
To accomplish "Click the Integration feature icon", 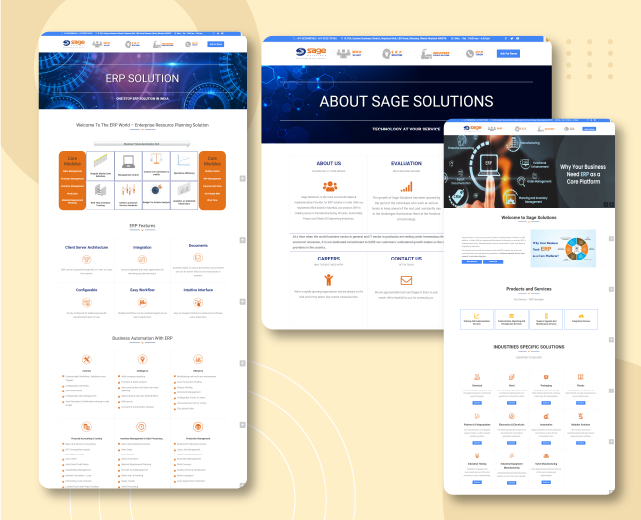I will (142, 259).
